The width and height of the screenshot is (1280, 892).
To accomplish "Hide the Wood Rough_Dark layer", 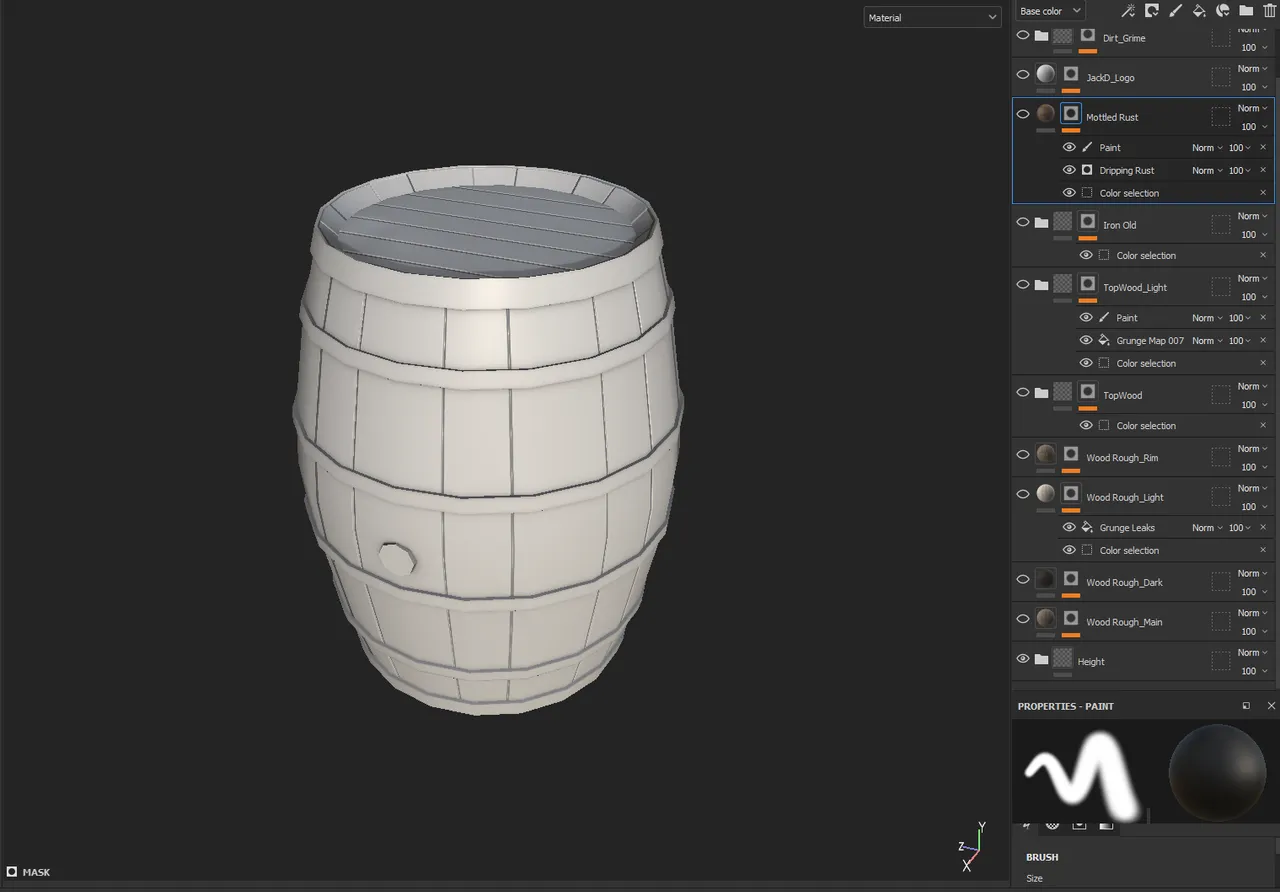I will point(1023,579).
